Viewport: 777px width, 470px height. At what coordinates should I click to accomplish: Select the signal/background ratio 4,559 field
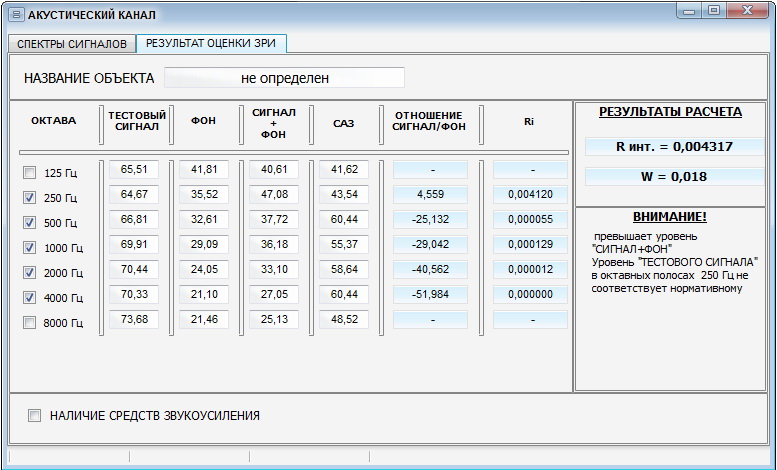pos(430,195)
